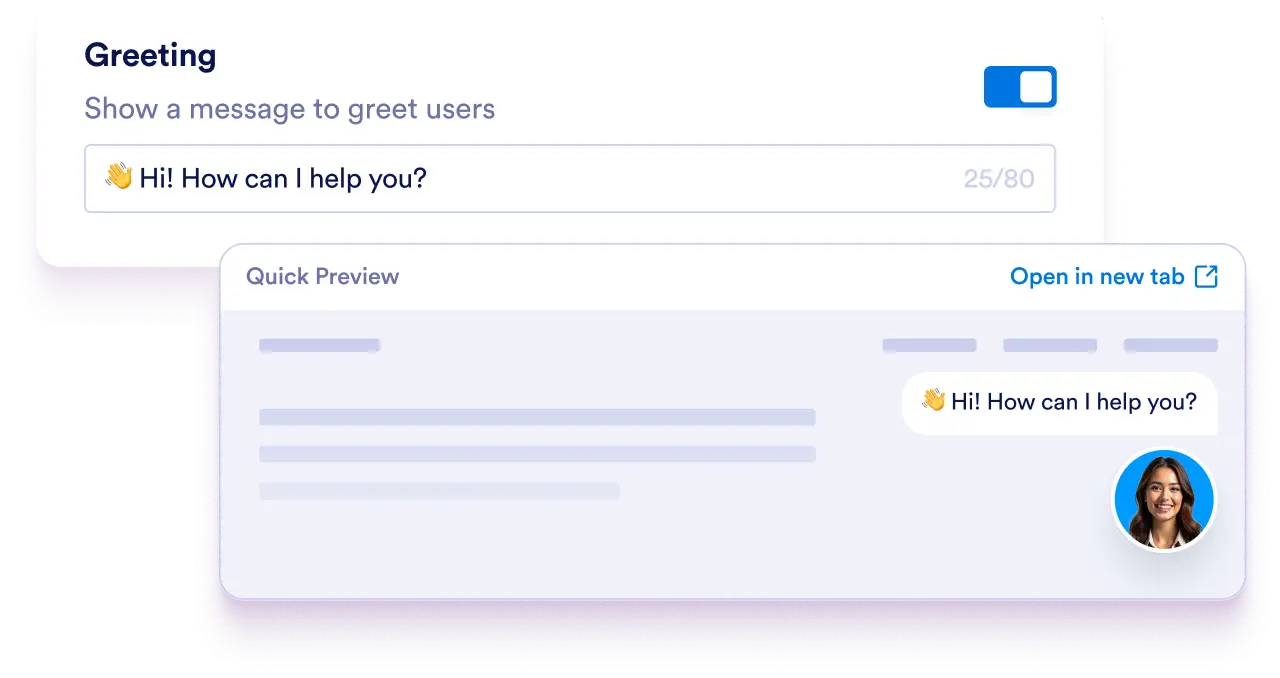Viewport: 1280px width, 678px height.
Task: Turn off the Greeting toggle switch
Action: [x=1020, y=87]
